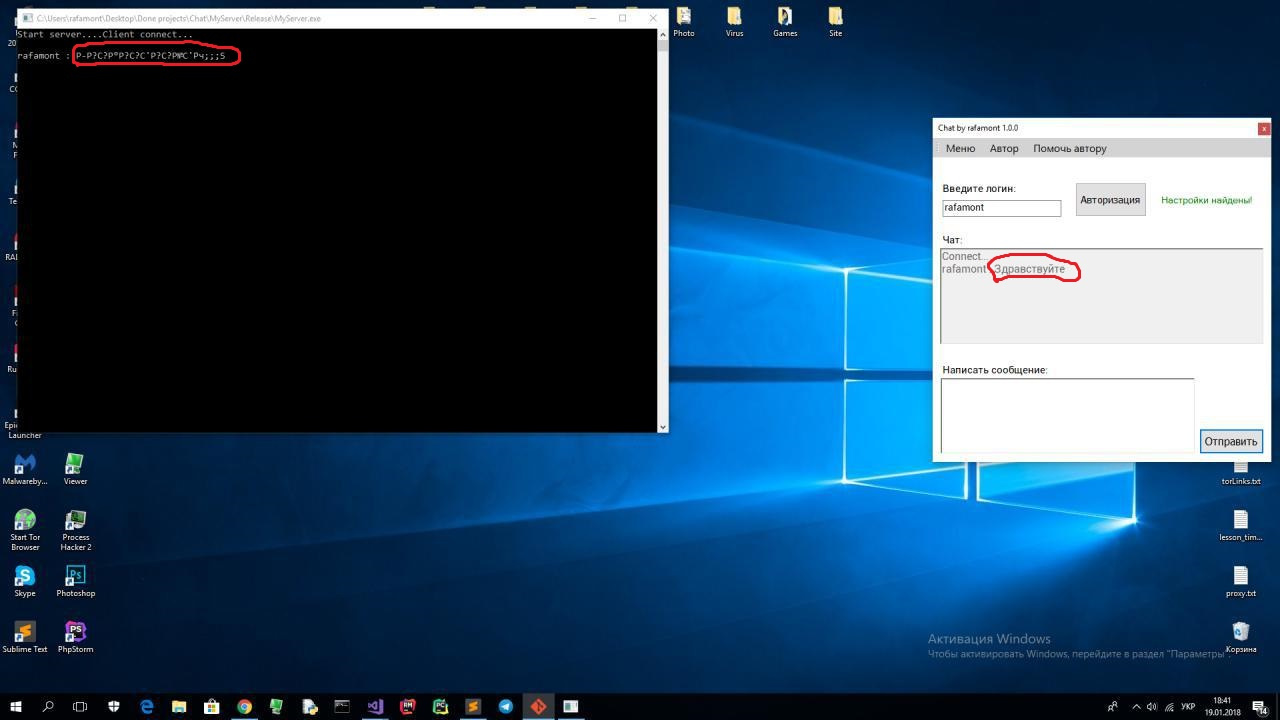Screen dimensions: 1280x720
Task: Maximize the MyServer.exe console window
Action: (x=622, y=18)
